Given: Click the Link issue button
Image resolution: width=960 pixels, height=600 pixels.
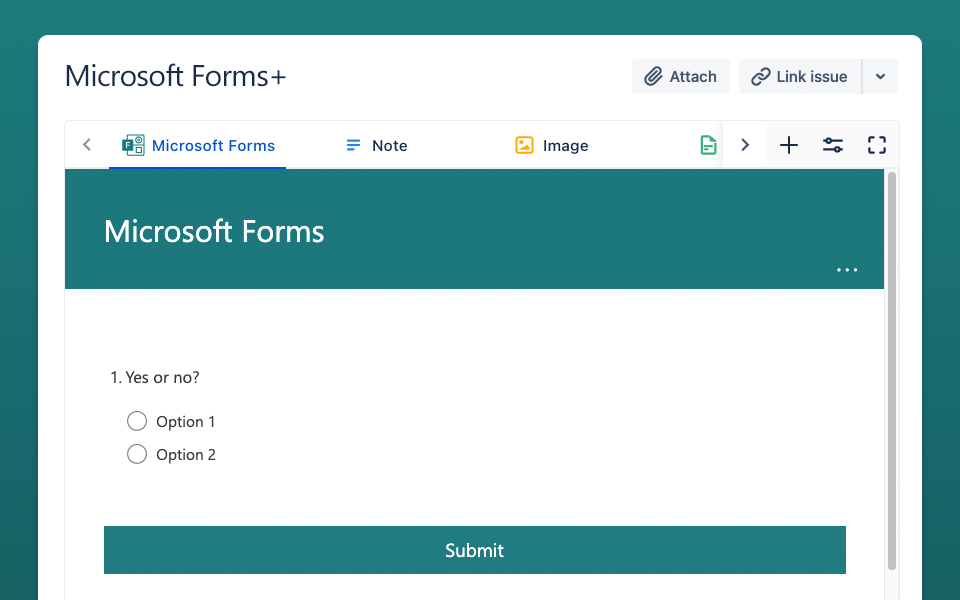Looking at the screenshot, I should tap(800, 77).
